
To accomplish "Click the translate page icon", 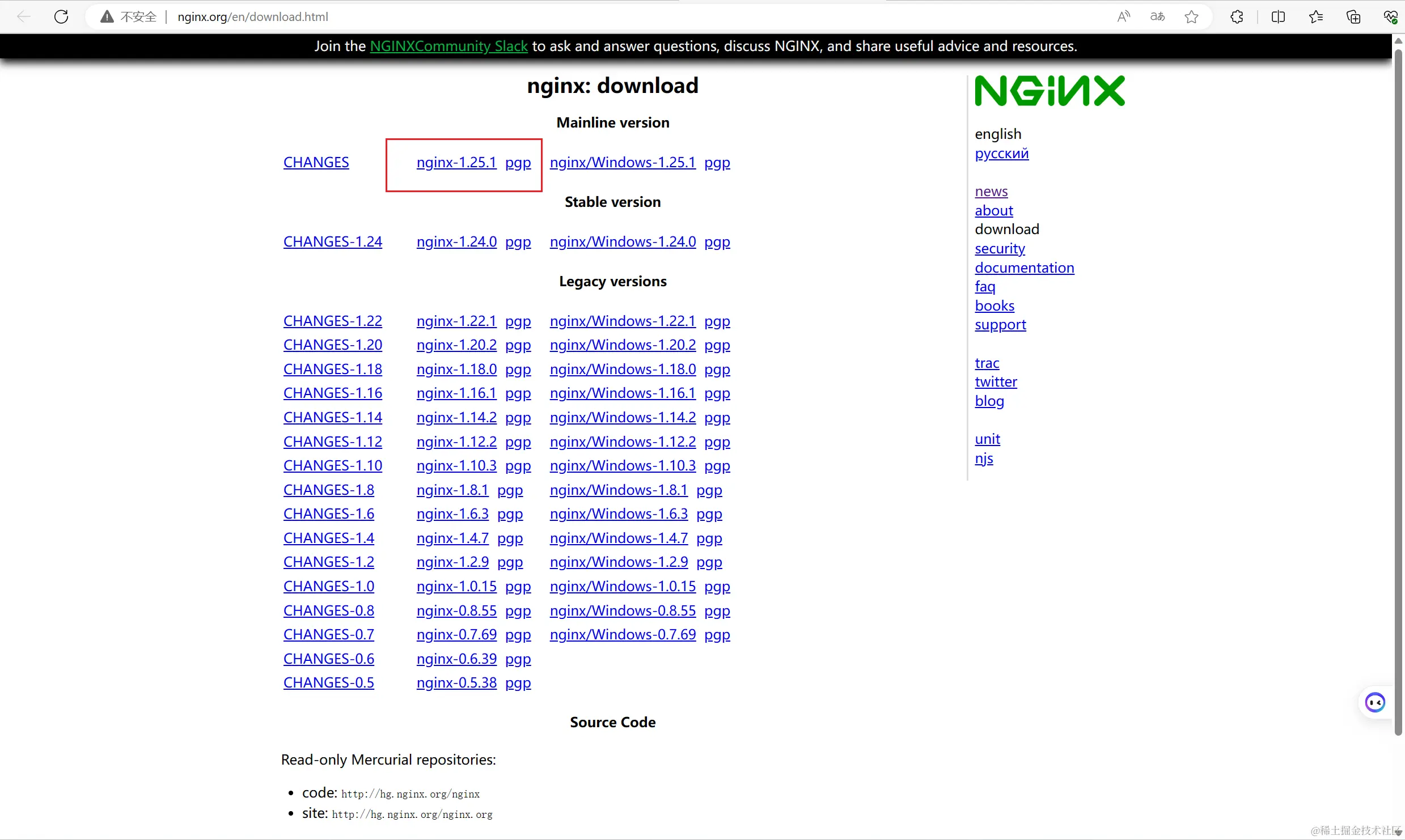I will pos(1157,16).
